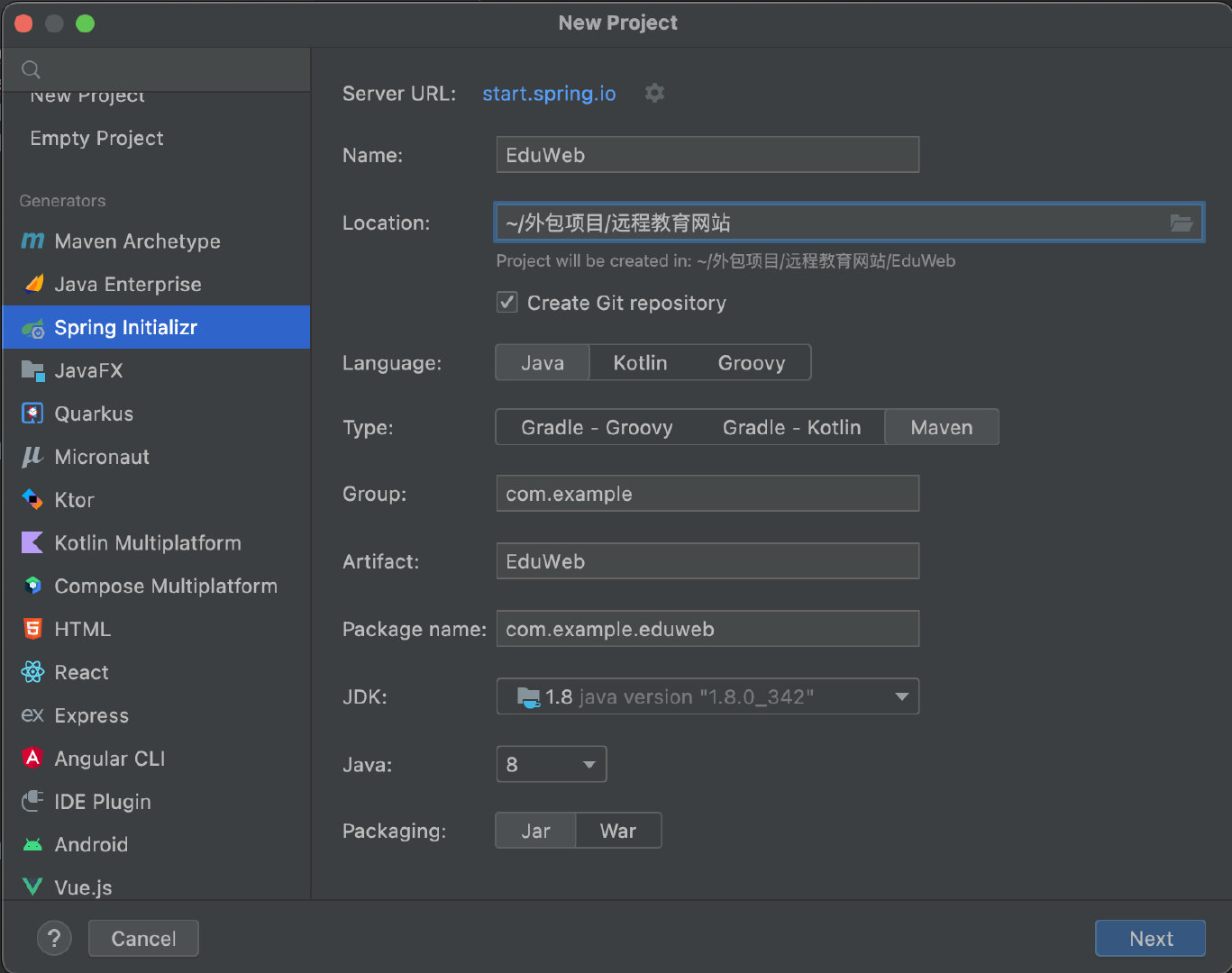Select Java Enterprise generator label
Viewport: 1232px width, 973px height.
(128, 284)
